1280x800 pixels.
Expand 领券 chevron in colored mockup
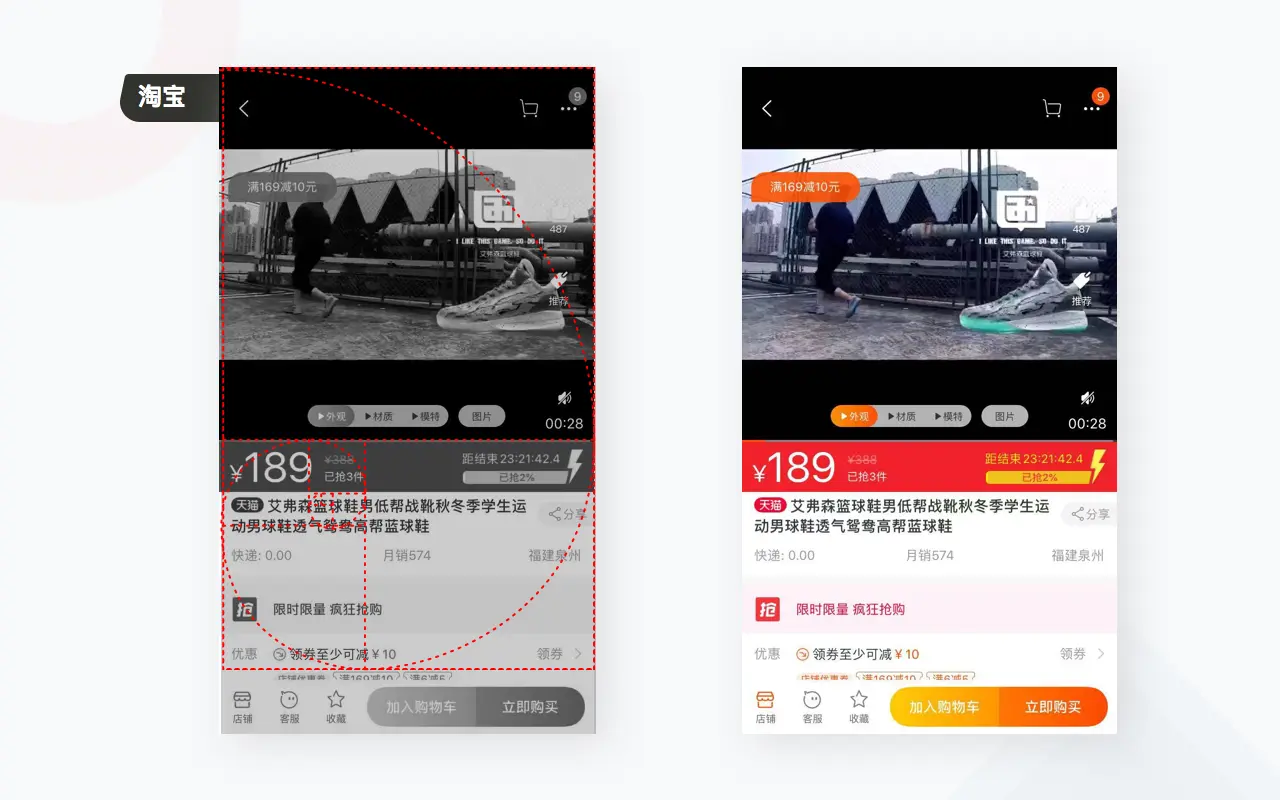1101,654
